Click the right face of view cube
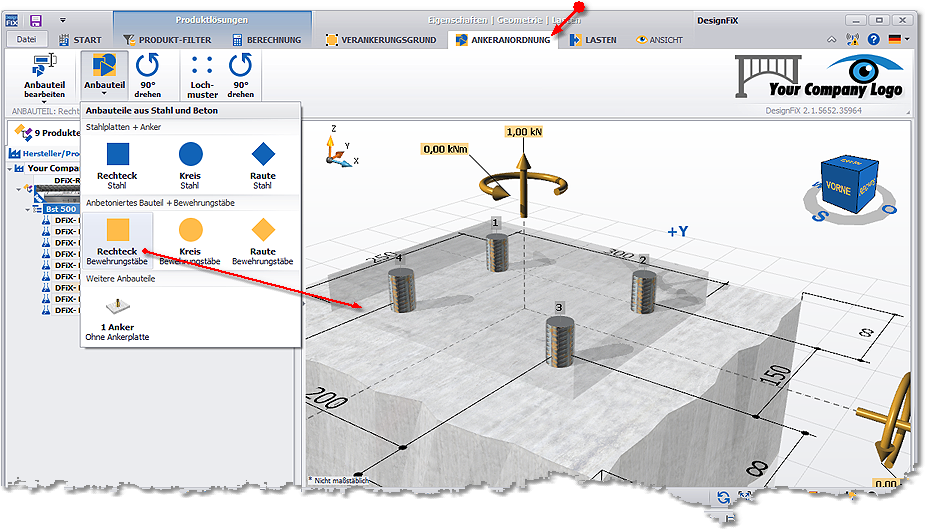Image resolution: width=925 pixels, height=531 pixels. pos(867,186)
